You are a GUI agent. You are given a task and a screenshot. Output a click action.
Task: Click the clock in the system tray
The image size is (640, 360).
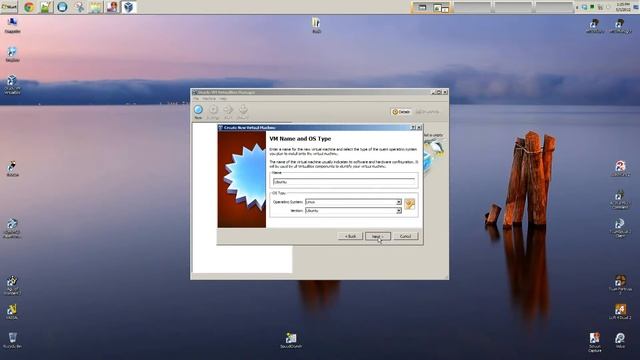[623, 7]
